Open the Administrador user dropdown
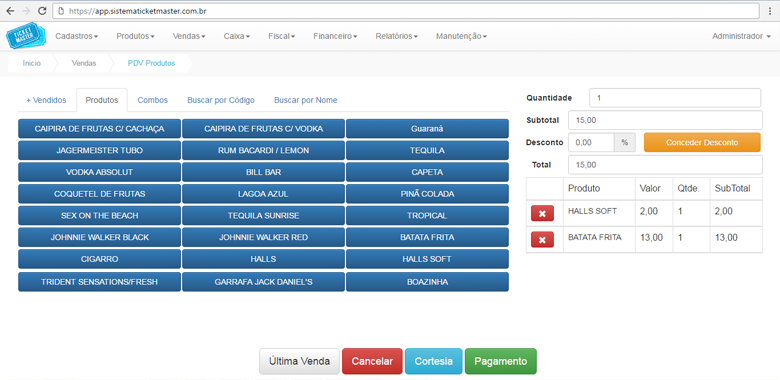This screenshot has width=780, height=380. [741, 36]
